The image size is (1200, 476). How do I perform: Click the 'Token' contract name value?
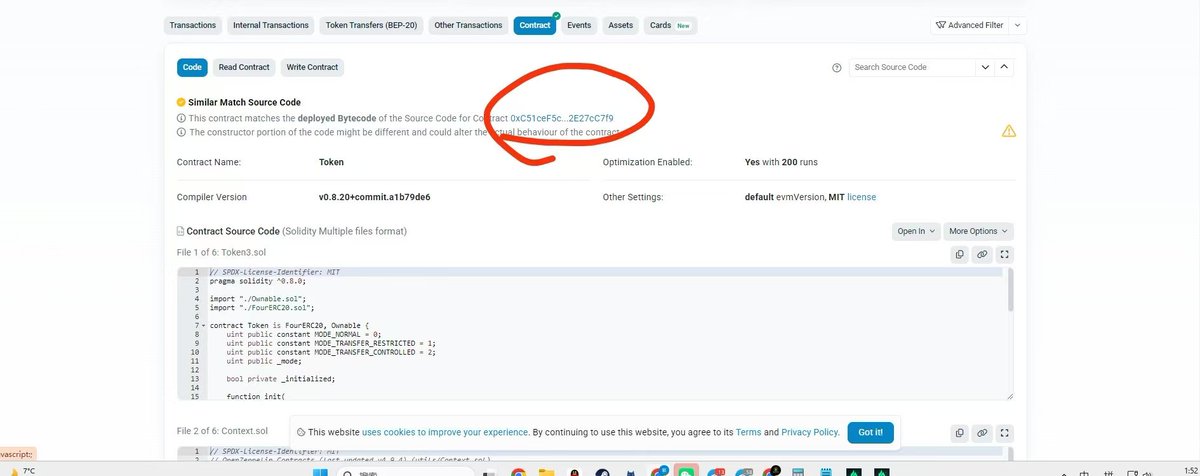click(331, 161)
